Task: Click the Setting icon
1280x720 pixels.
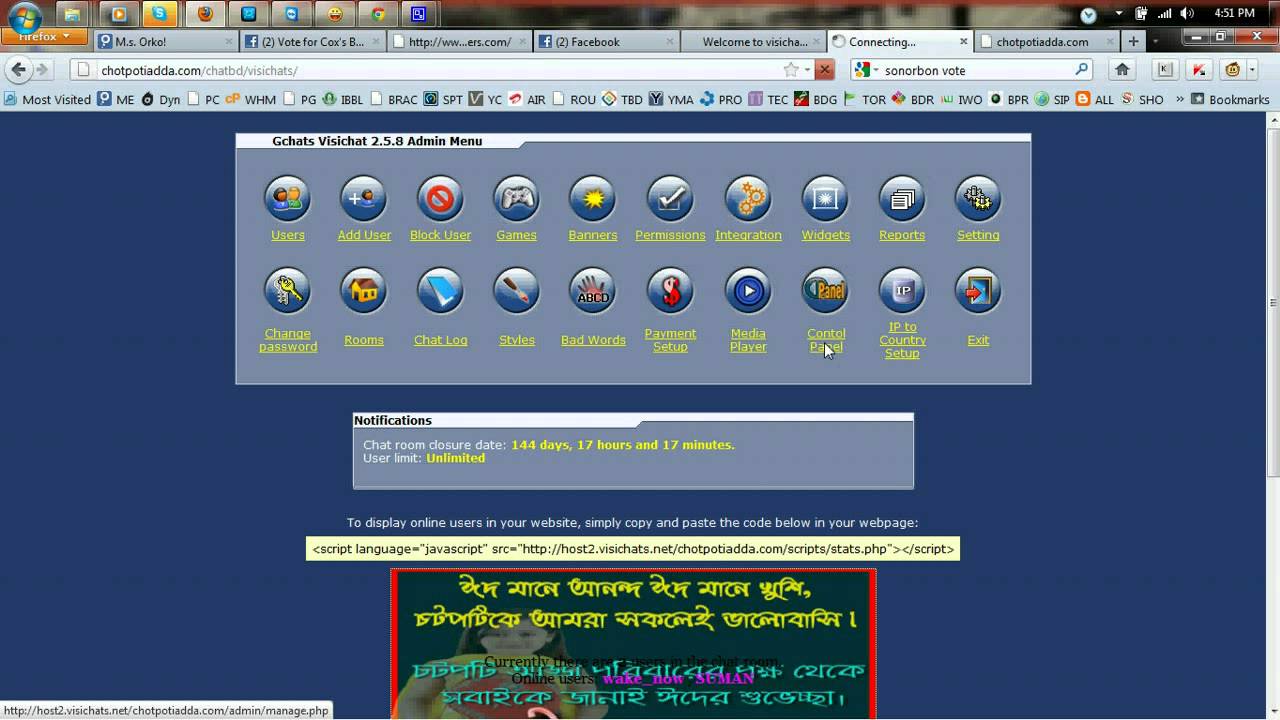Action: coord(978,198)
